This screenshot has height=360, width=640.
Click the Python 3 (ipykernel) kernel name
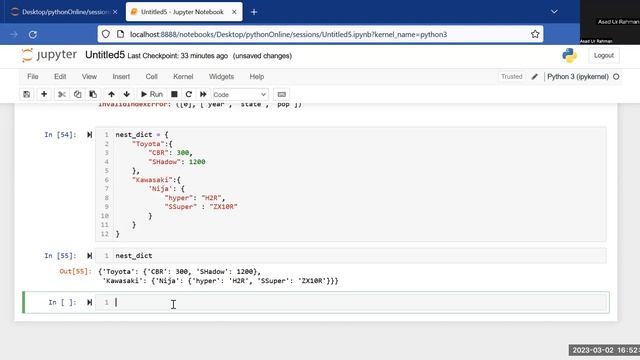point(578,76)
